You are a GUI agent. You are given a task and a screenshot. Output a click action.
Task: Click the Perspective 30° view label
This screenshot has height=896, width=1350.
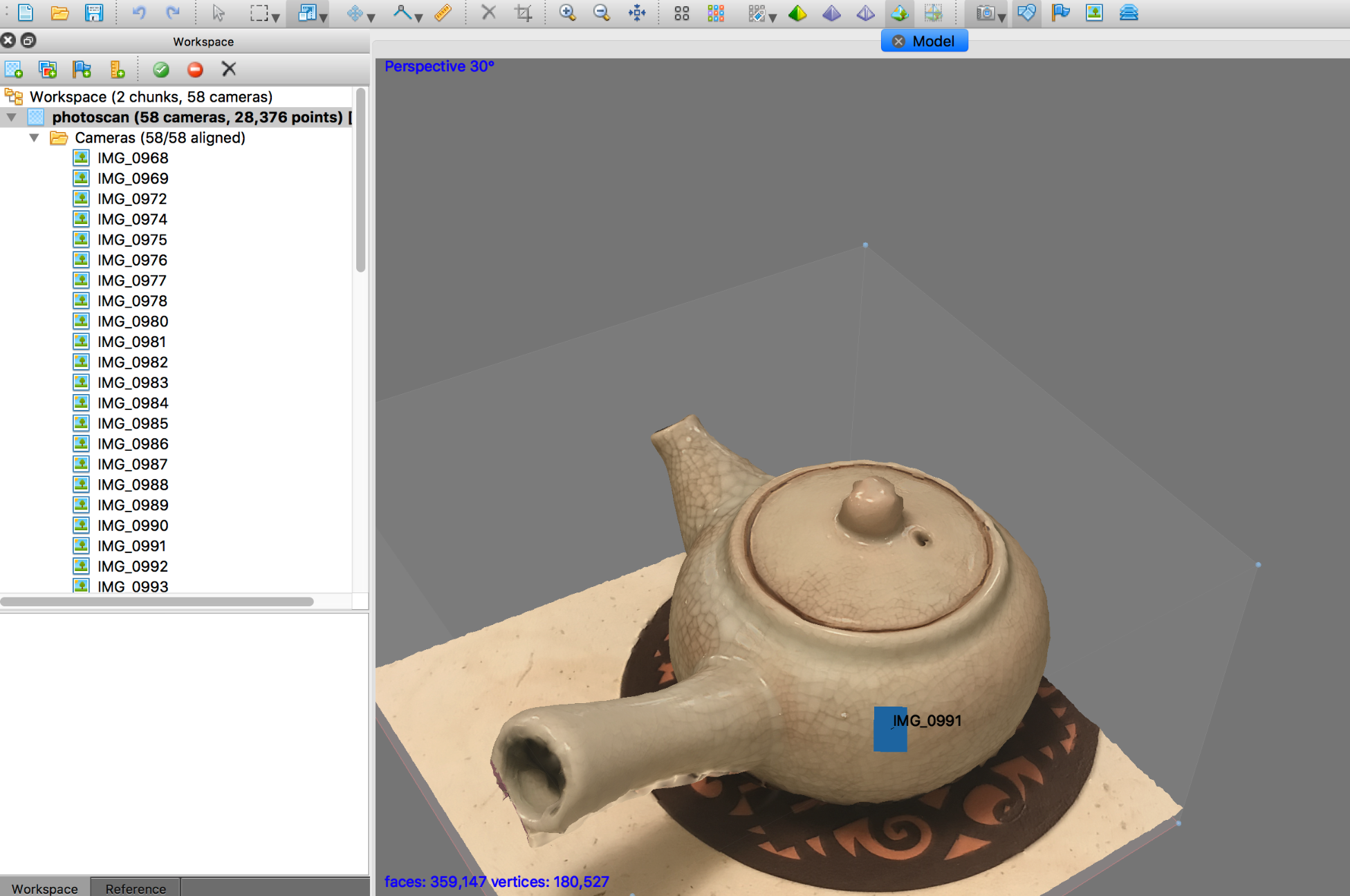pos(439,66)
